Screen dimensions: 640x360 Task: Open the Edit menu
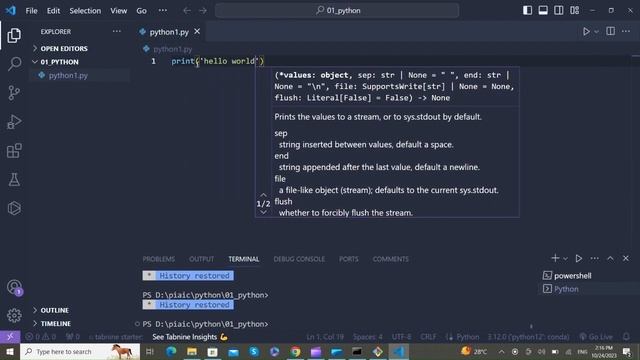[53, 11]
